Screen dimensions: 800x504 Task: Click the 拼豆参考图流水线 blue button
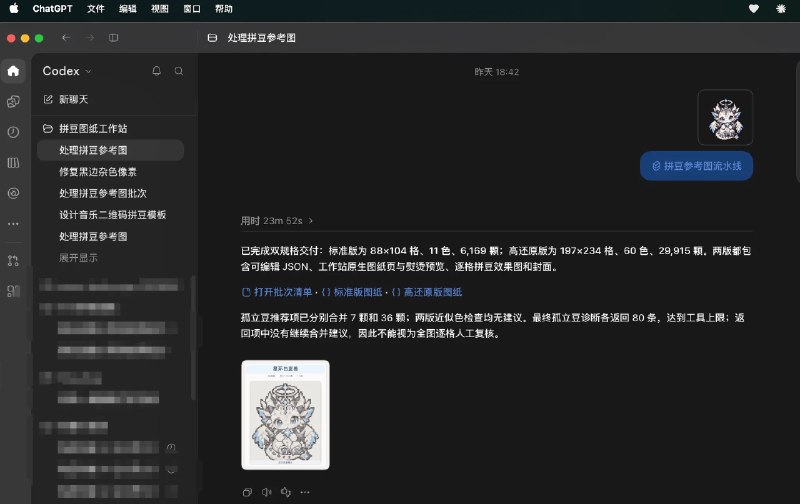(x=696, y=166)
